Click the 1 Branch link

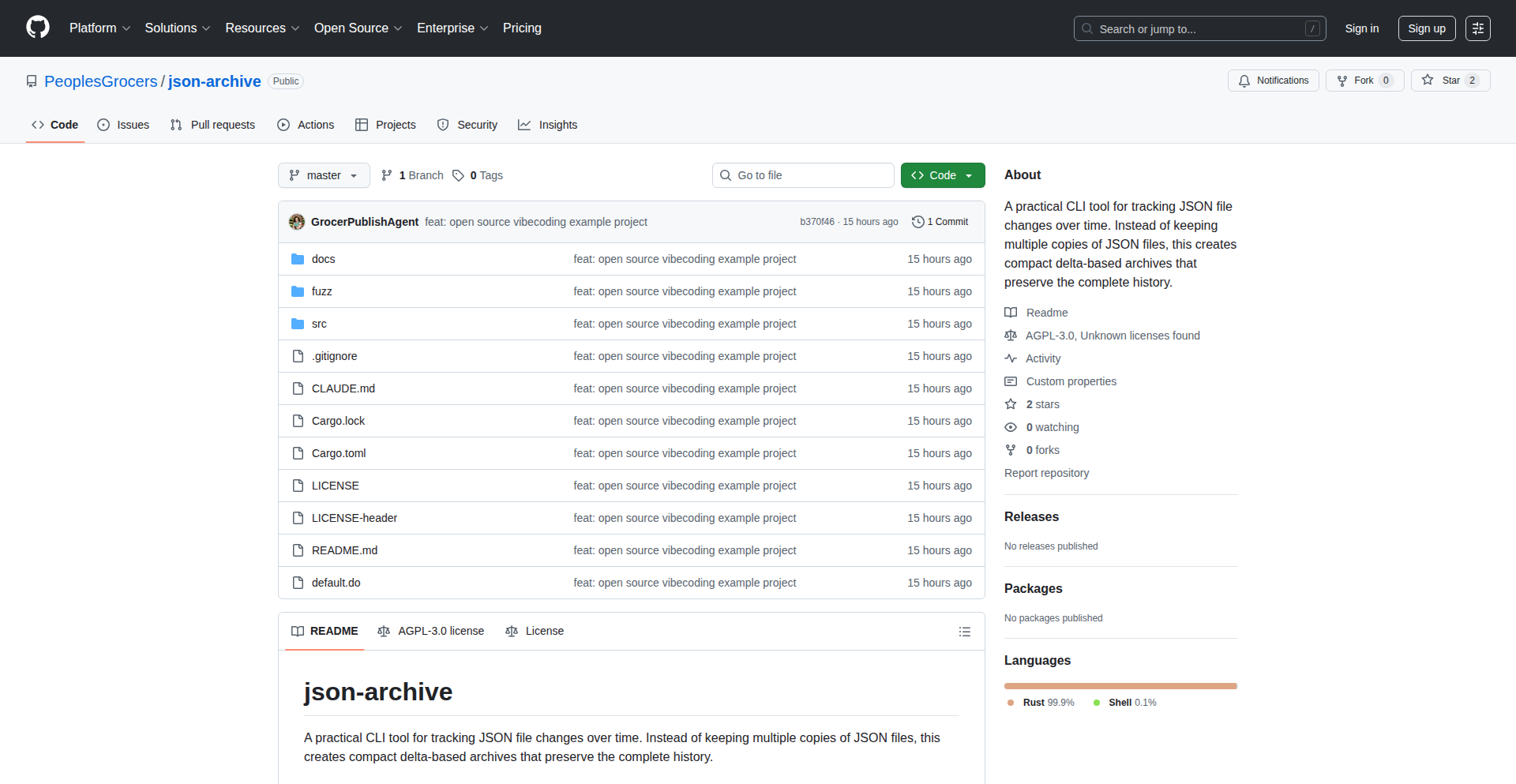tap(412, 175)
